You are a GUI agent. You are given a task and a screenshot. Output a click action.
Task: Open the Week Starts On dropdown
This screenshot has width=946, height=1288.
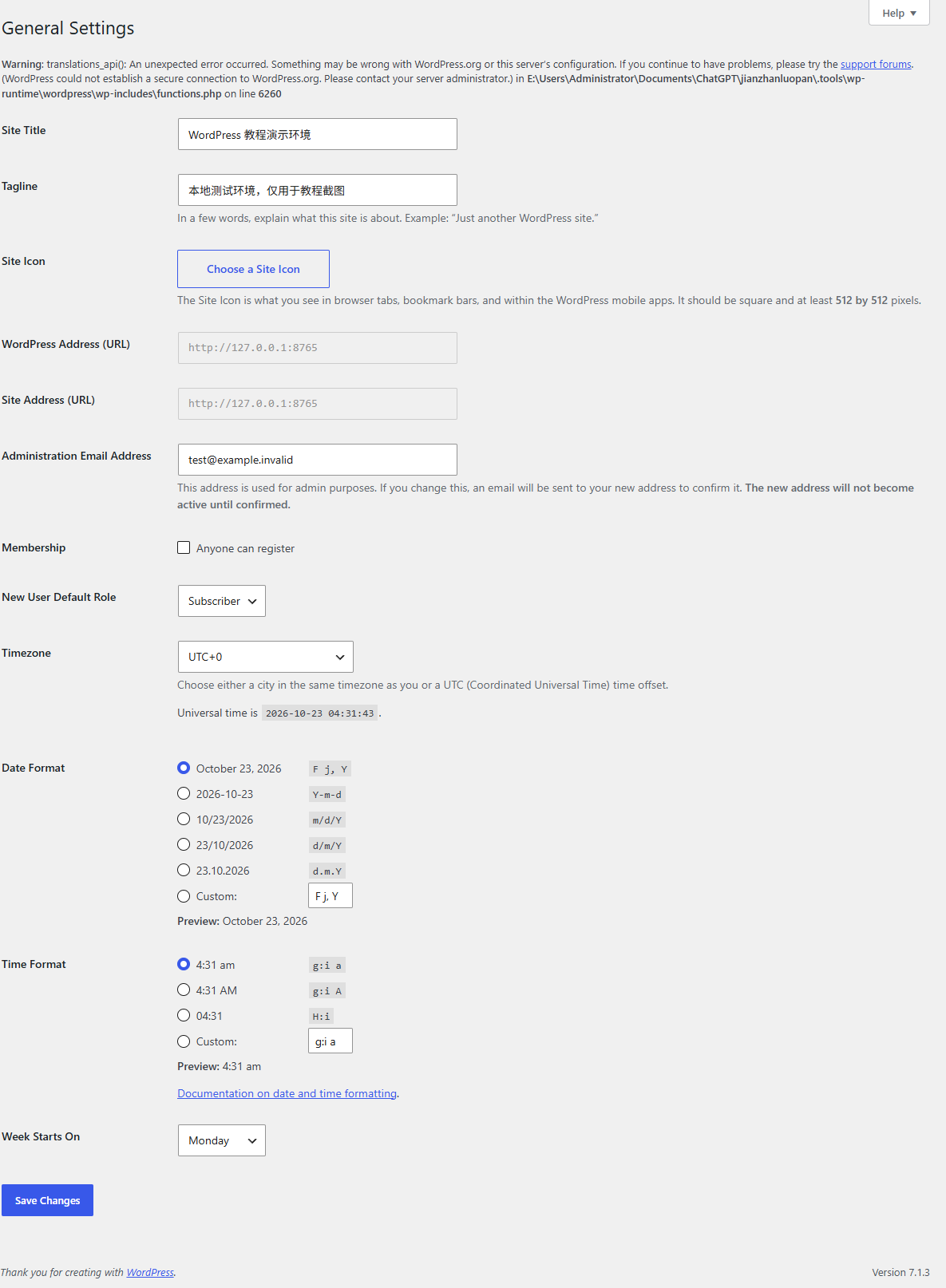click(x=222, y=1140)
